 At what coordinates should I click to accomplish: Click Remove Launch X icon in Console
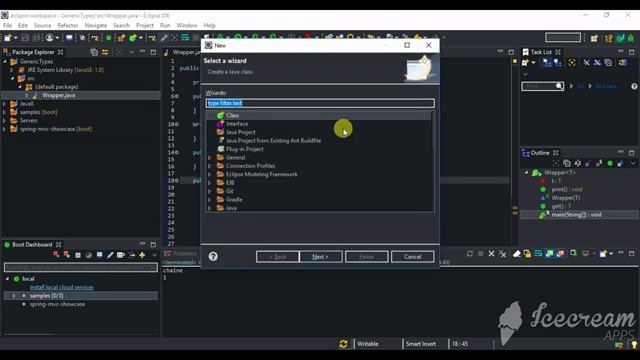[491, 254]
